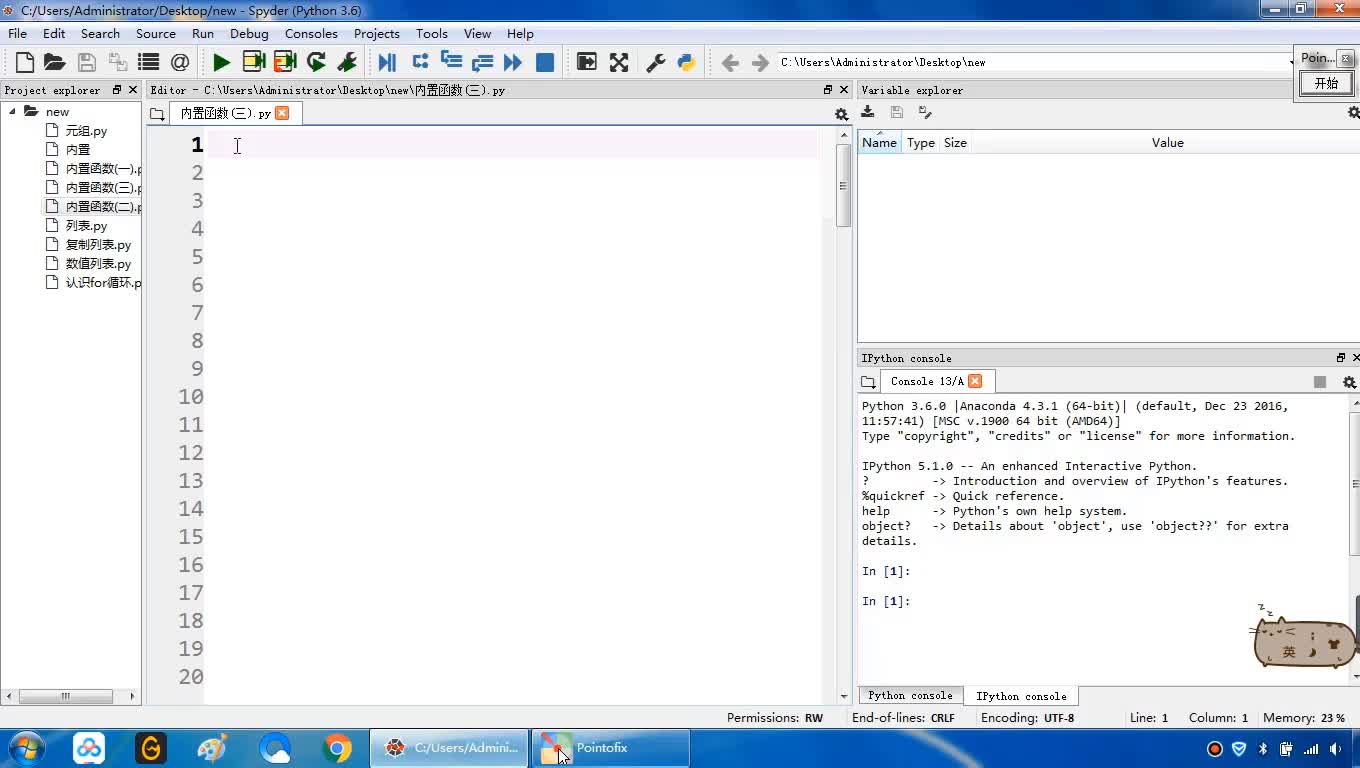The image size is (1360, 768).
Task: Open the IPython console options gear
Action: pyautogui.click(x=1349, y=382)
